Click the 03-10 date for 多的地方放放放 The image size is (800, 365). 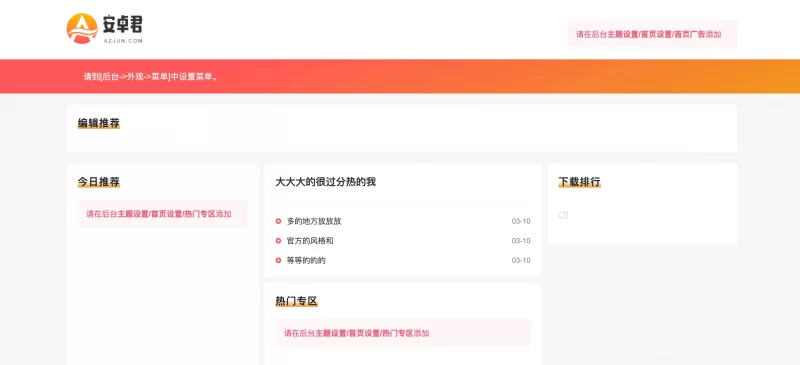(521, 221)
